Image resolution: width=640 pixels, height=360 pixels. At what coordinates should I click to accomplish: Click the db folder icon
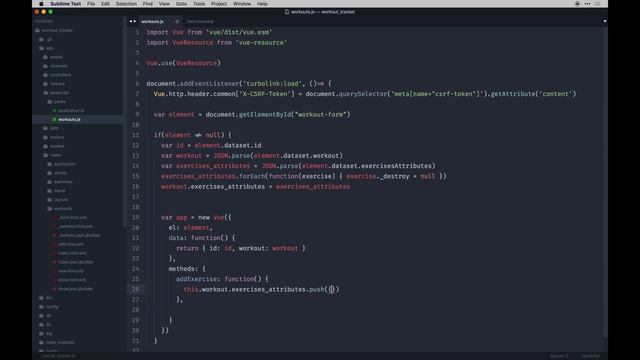pos(41,316)
